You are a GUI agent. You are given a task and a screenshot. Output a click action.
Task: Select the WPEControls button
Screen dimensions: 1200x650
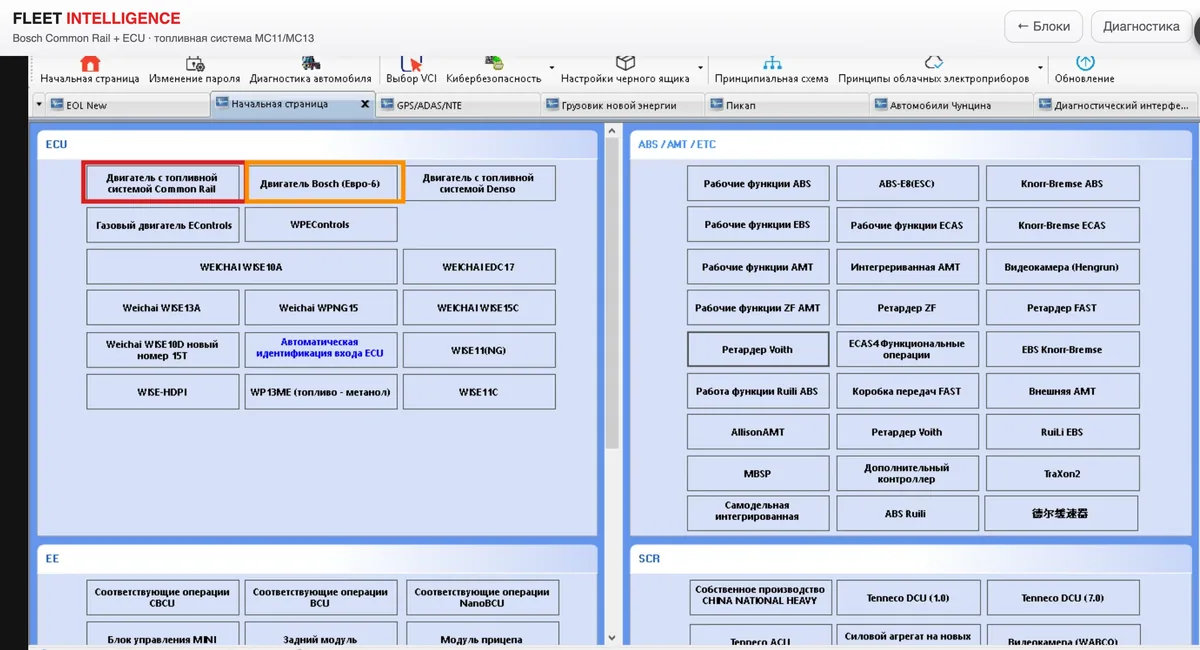[320, 225]
